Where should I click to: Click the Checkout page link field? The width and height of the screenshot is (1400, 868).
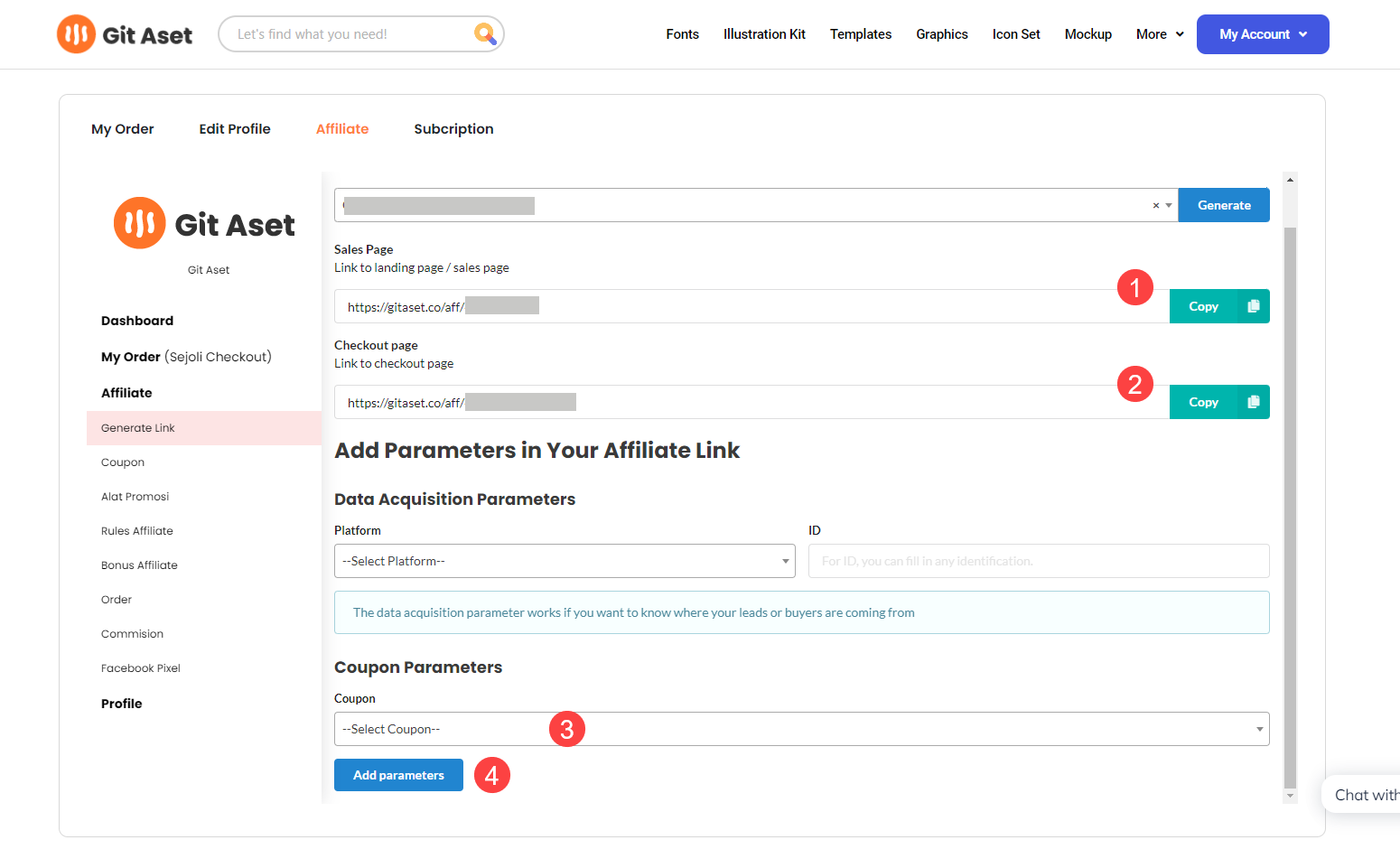[x=751, y=402]
